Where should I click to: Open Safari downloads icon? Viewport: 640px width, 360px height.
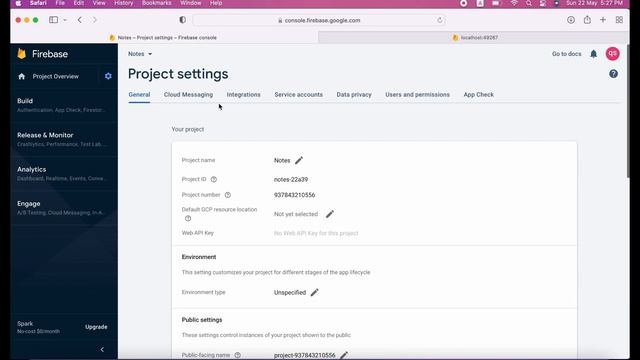(571, 20)
